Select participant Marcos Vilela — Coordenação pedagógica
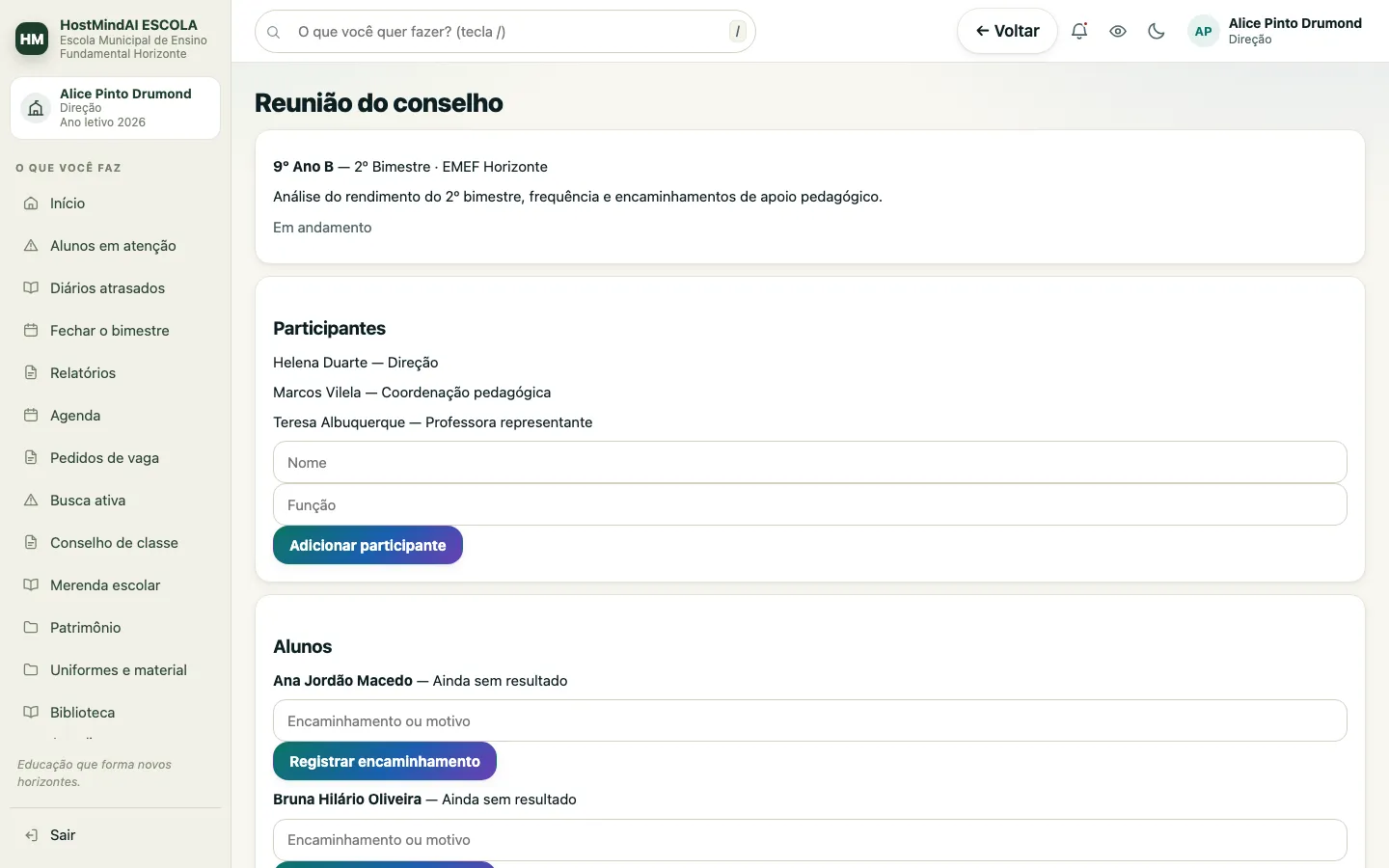1389x868 pixels. click(x=412, y=393)
